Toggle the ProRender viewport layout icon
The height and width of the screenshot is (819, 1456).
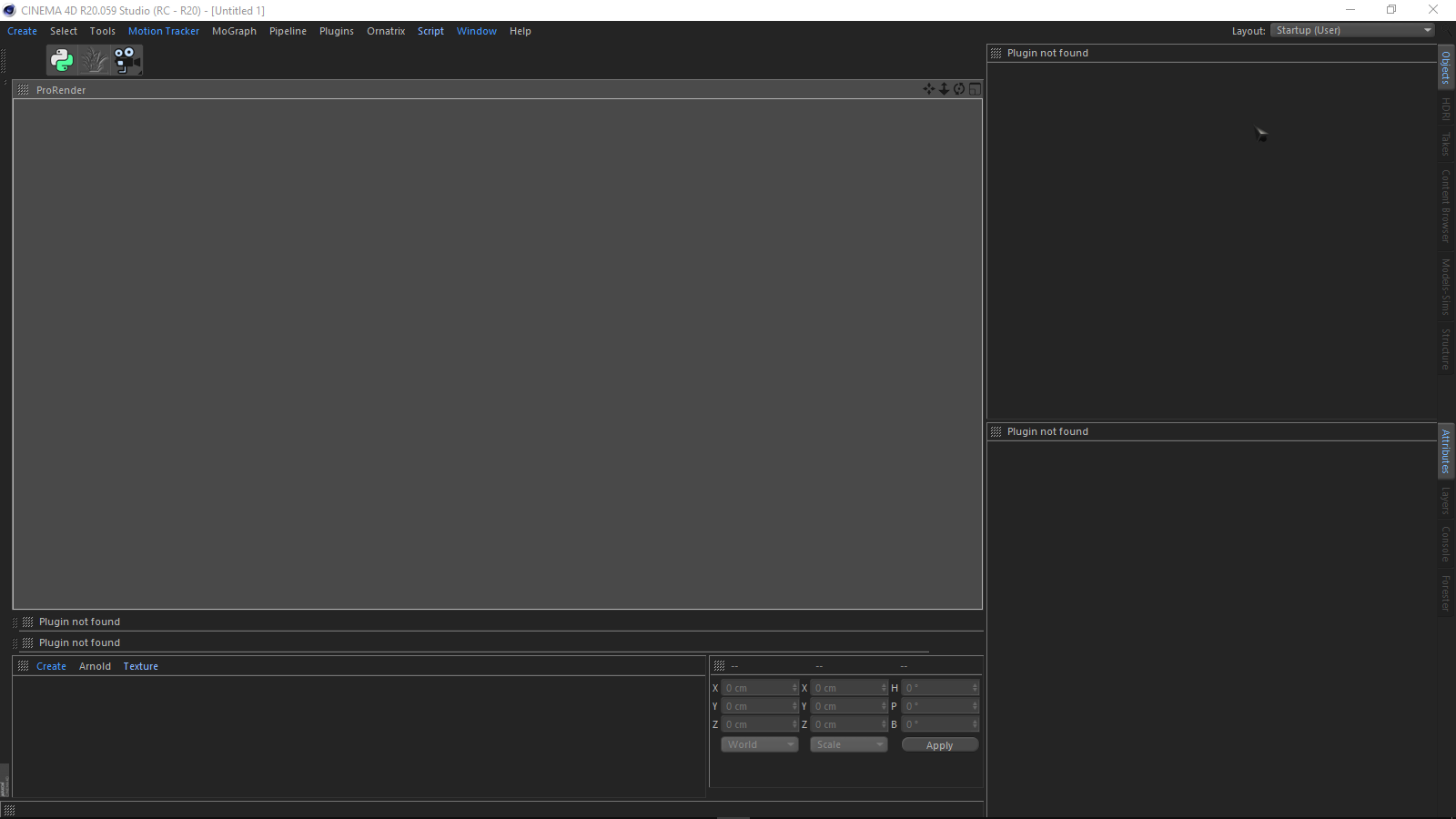click(x=975, y=89)
